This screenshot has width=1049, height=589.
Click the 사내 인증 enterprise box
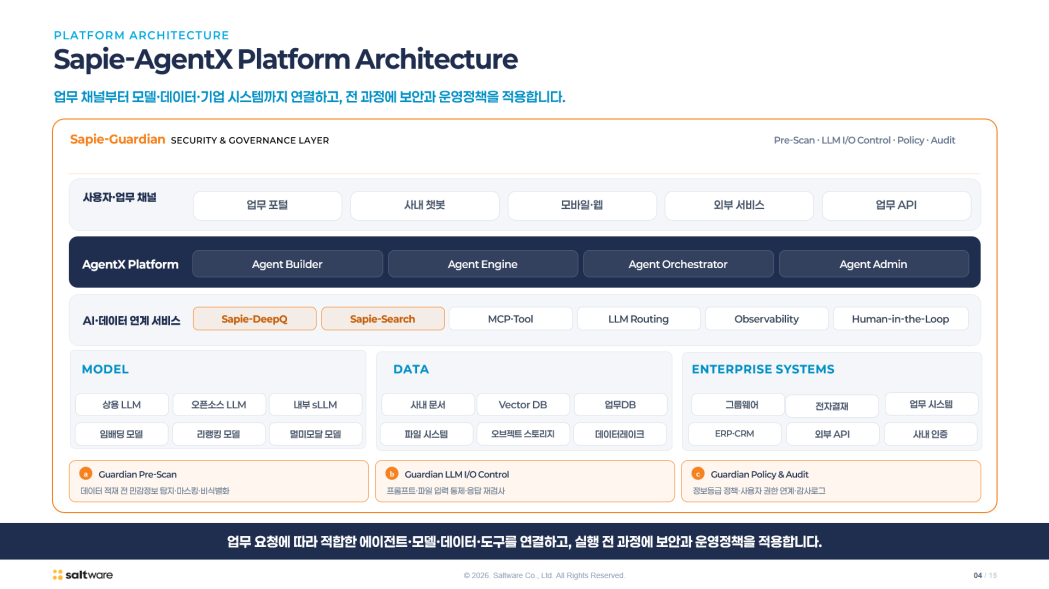pyautogui.click(x=931, y=434)
